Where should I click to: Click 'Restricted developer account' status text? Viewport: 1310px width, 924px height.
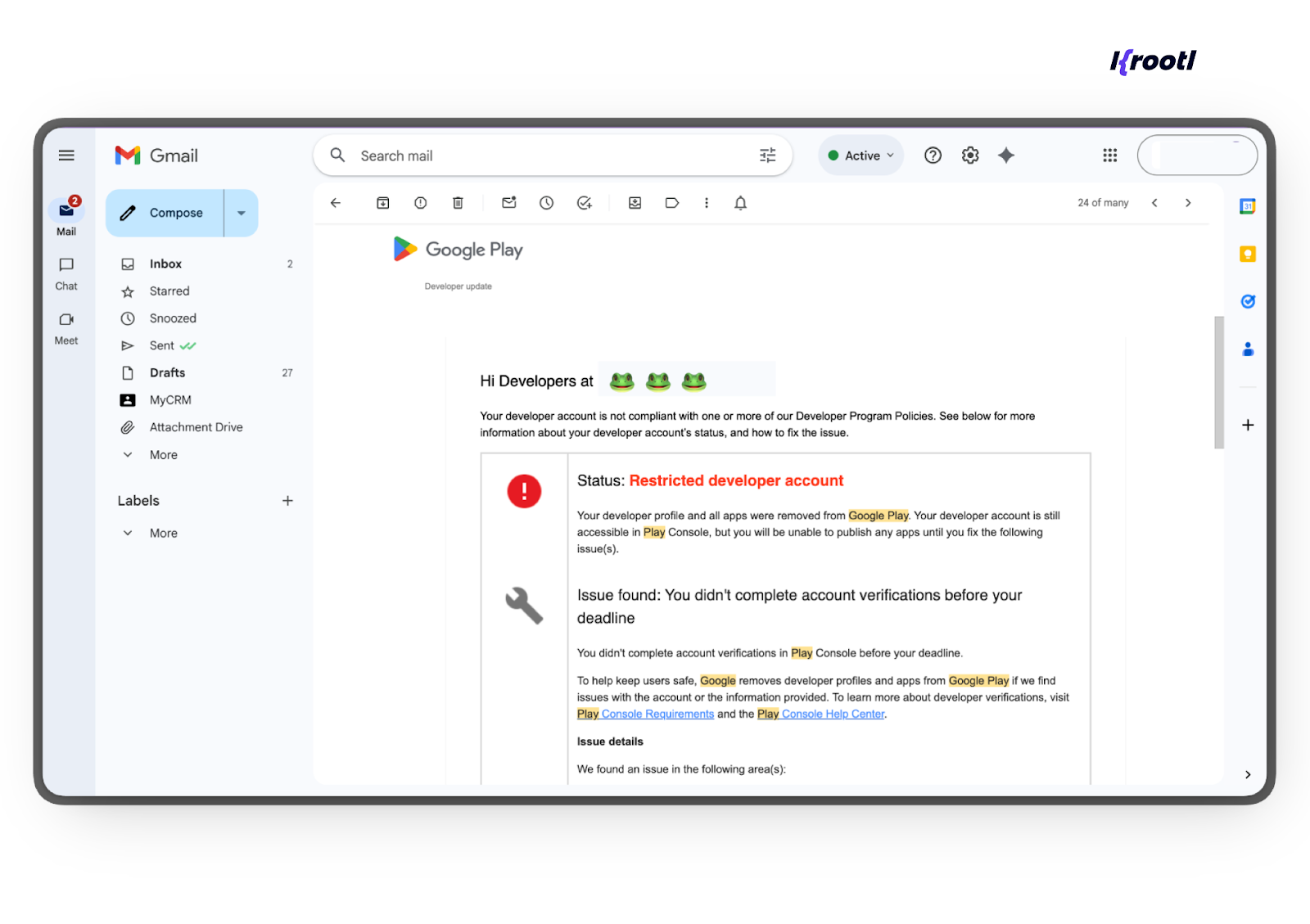[x=736, y=481]
